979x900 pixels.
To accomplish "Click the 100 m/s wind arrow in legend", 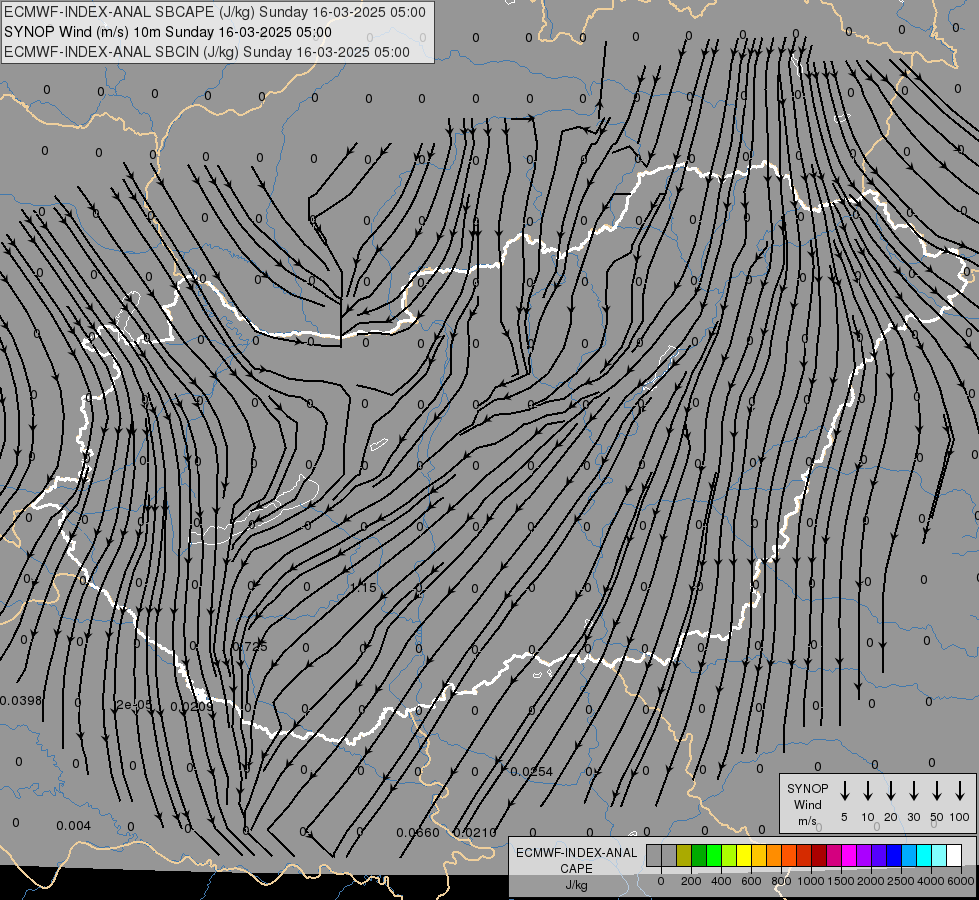I will (x=960, y=791).
